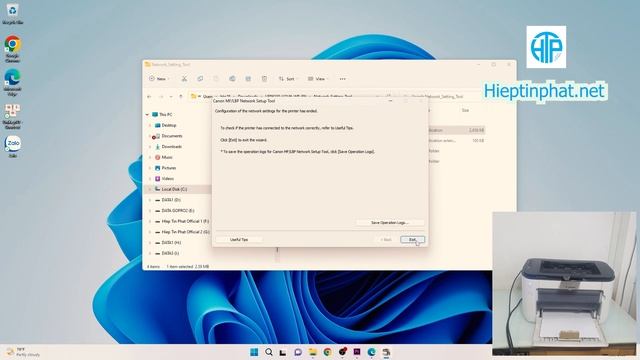The image size is (640, 360).
Task: Click the Exit button in Canon setup dialog
Action: [412, 240]
